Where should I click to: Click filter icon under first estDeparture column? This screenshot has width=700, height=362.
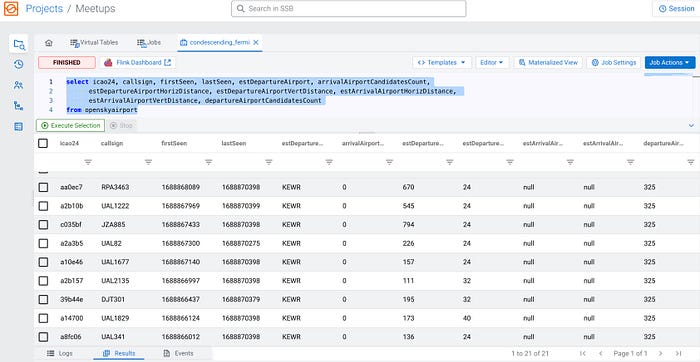[x=329, y=162]
